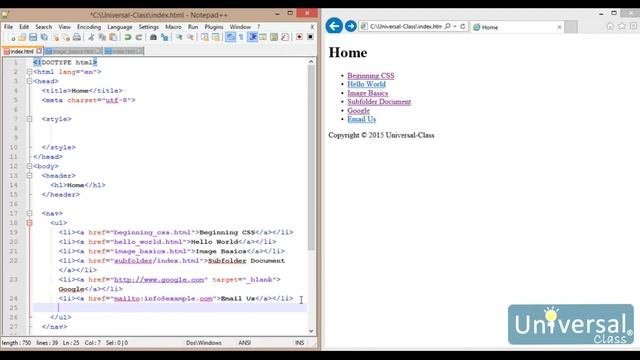Open the File menu
The height and width of the screenshot is (360, 640).
tap(8, 27)
